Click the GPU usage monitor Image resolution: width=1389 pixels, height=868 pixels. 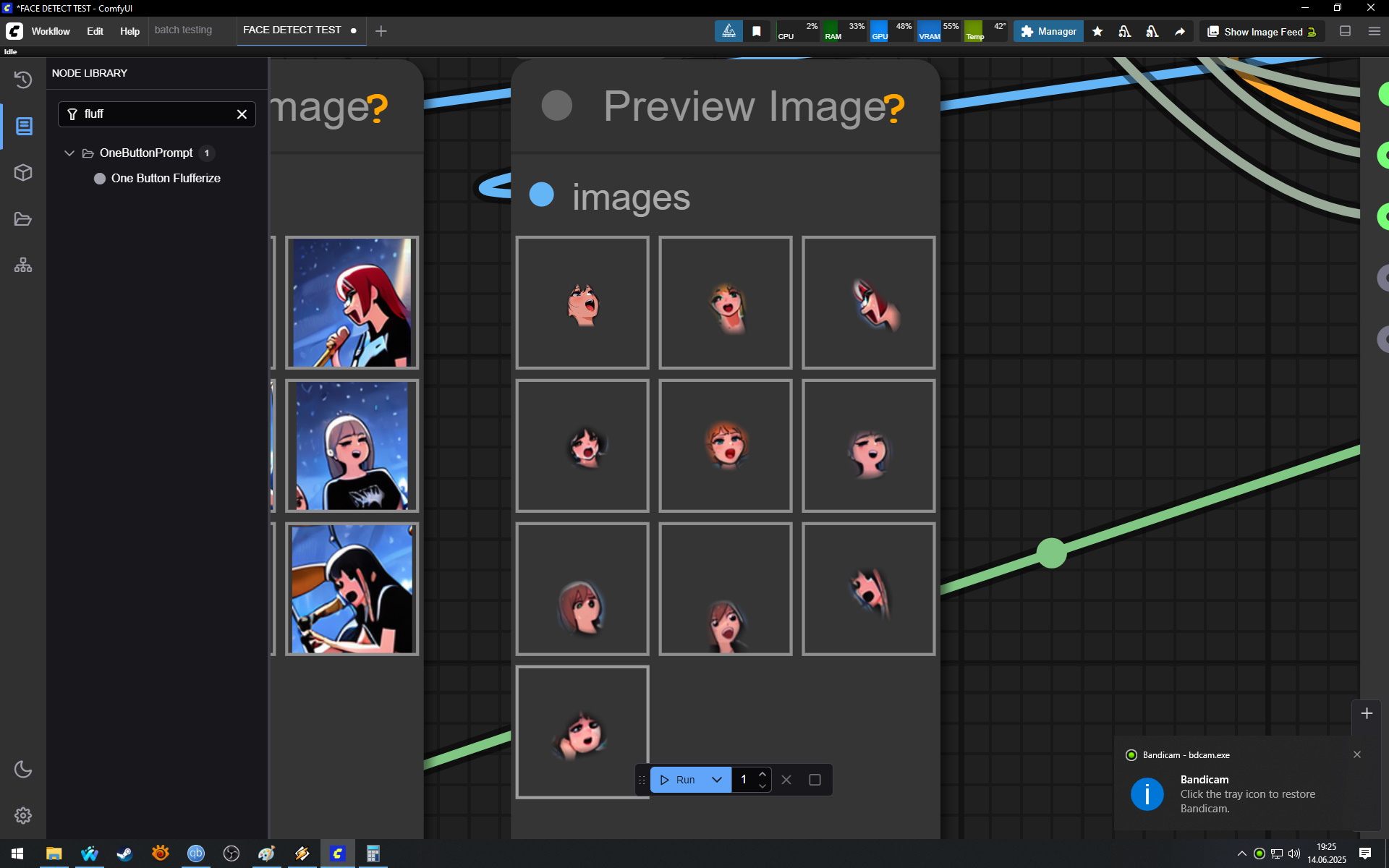click(x=892, y=31)
